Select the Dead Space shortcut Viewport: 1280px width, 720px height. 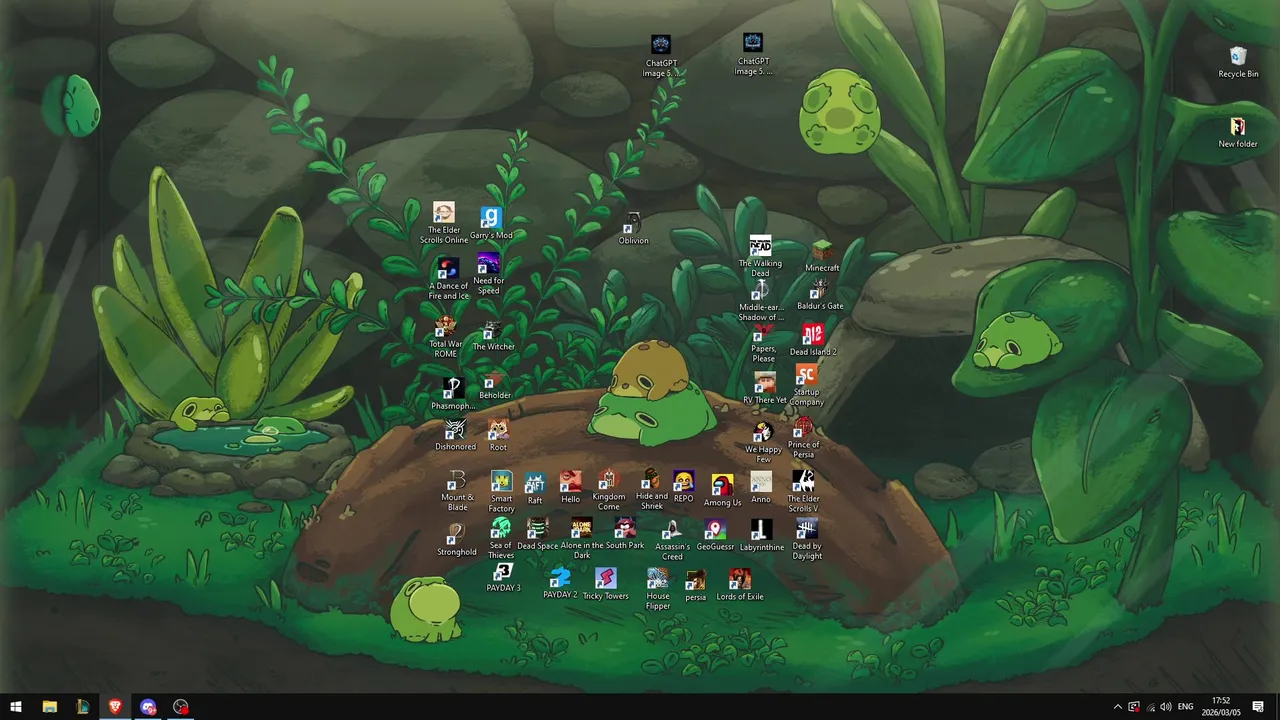point(537,534)
